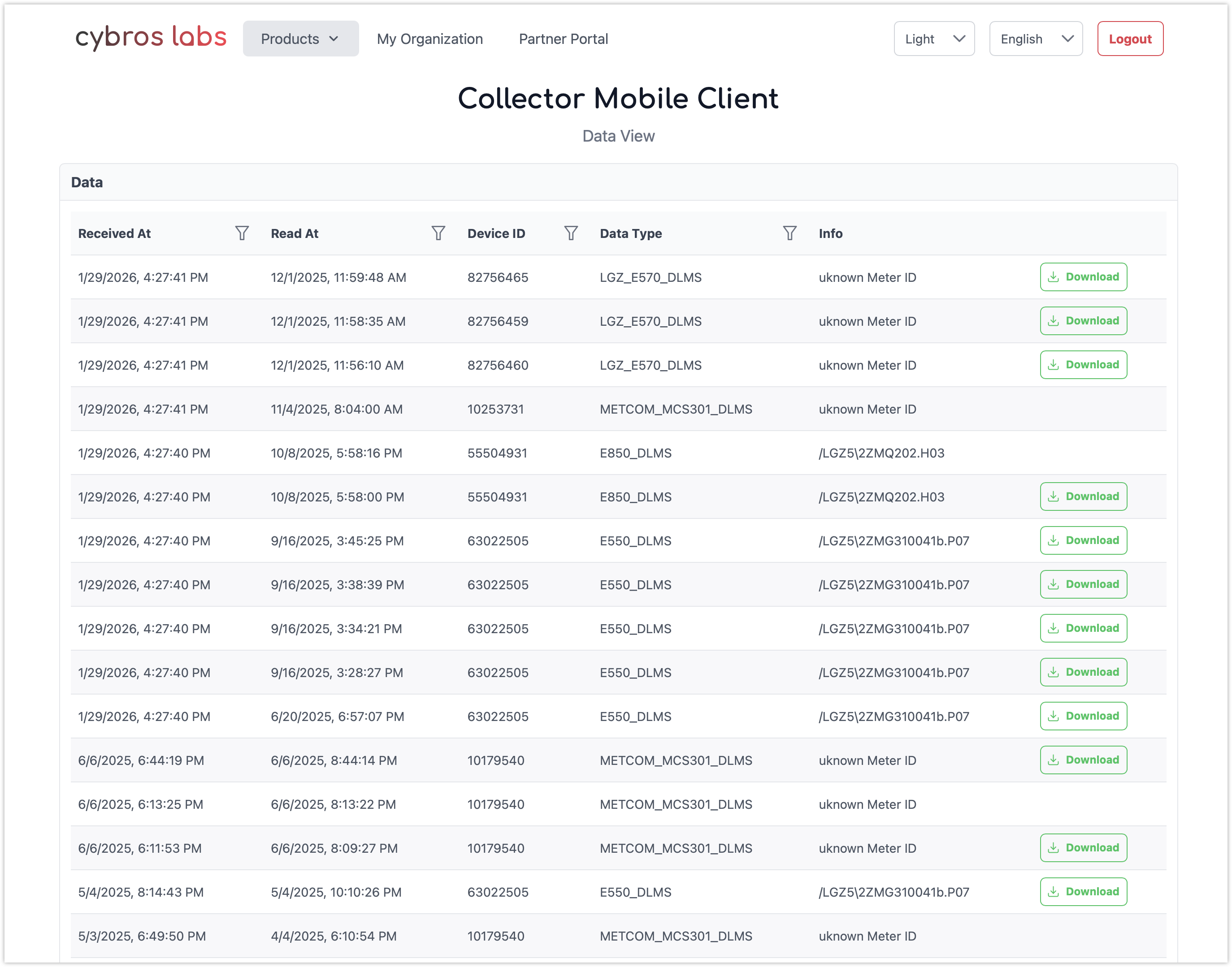1232x967 pixels.
Task: Go to My Organization page
Action: coord(430,39)
